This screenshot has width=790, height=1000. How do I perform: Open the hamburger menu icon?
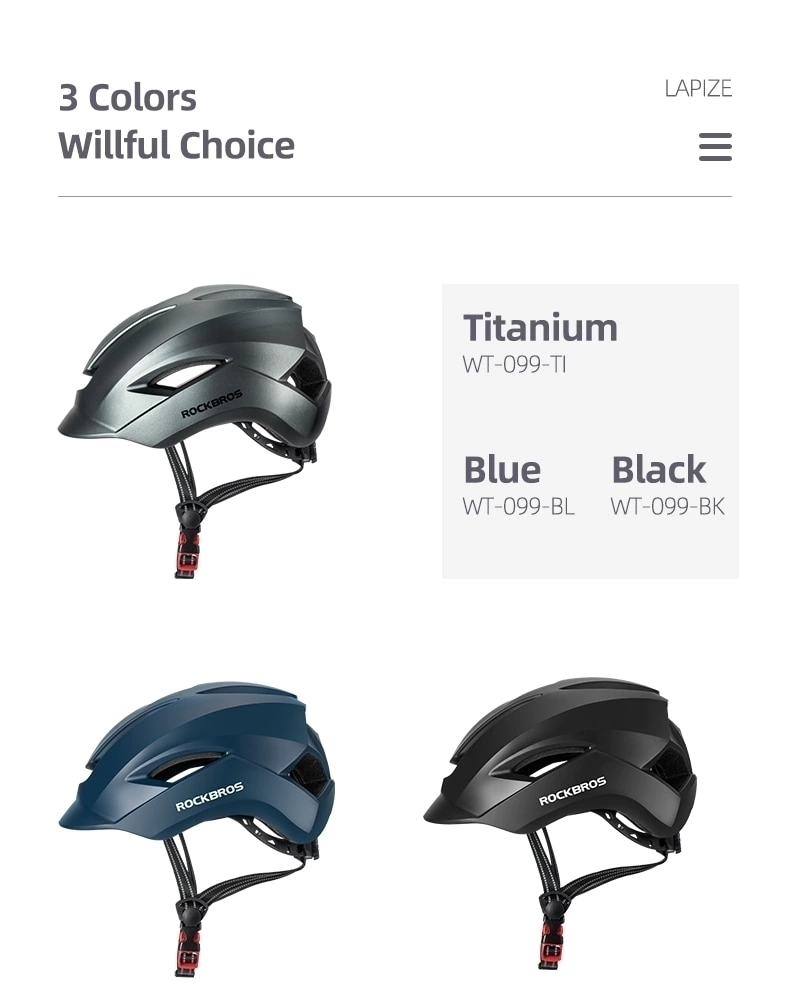(715, 147)
